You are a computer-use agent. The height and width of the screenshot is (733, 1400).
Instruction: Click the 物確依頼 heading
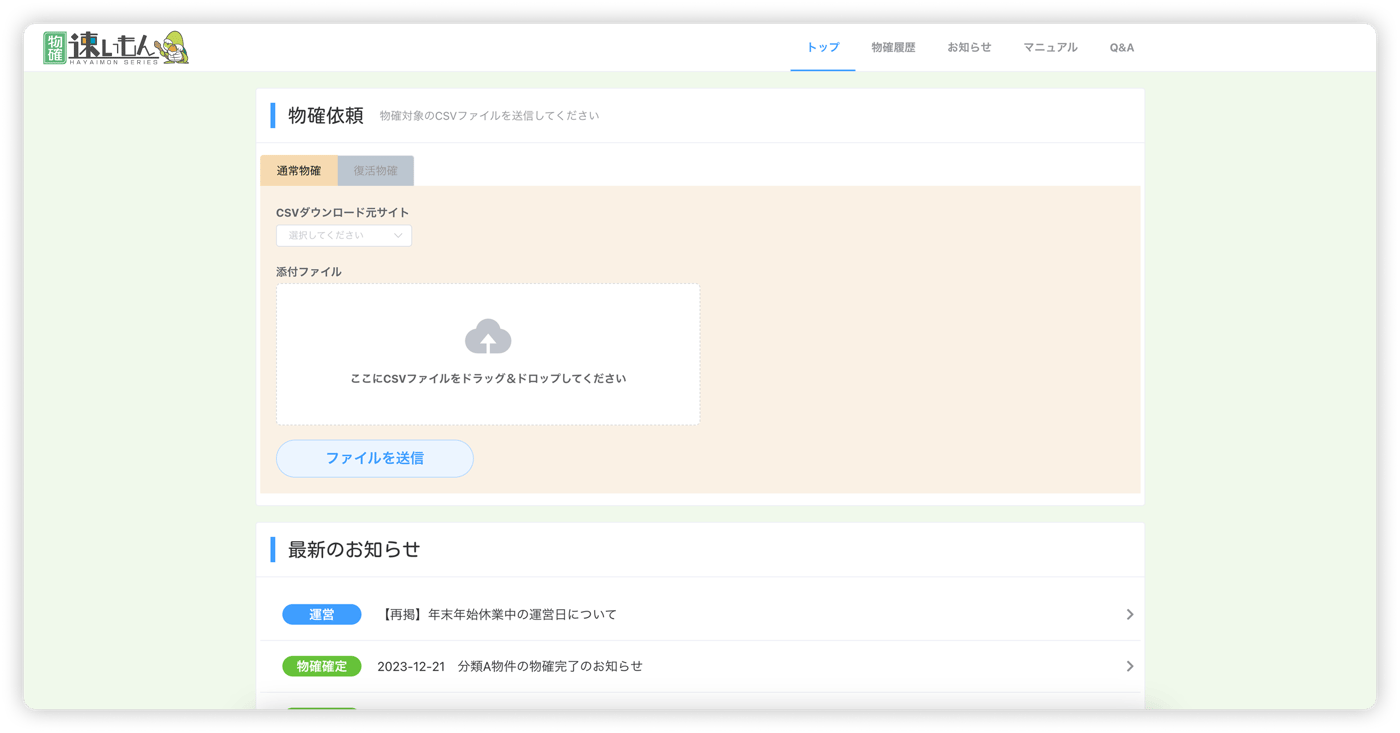coord(326,116)
